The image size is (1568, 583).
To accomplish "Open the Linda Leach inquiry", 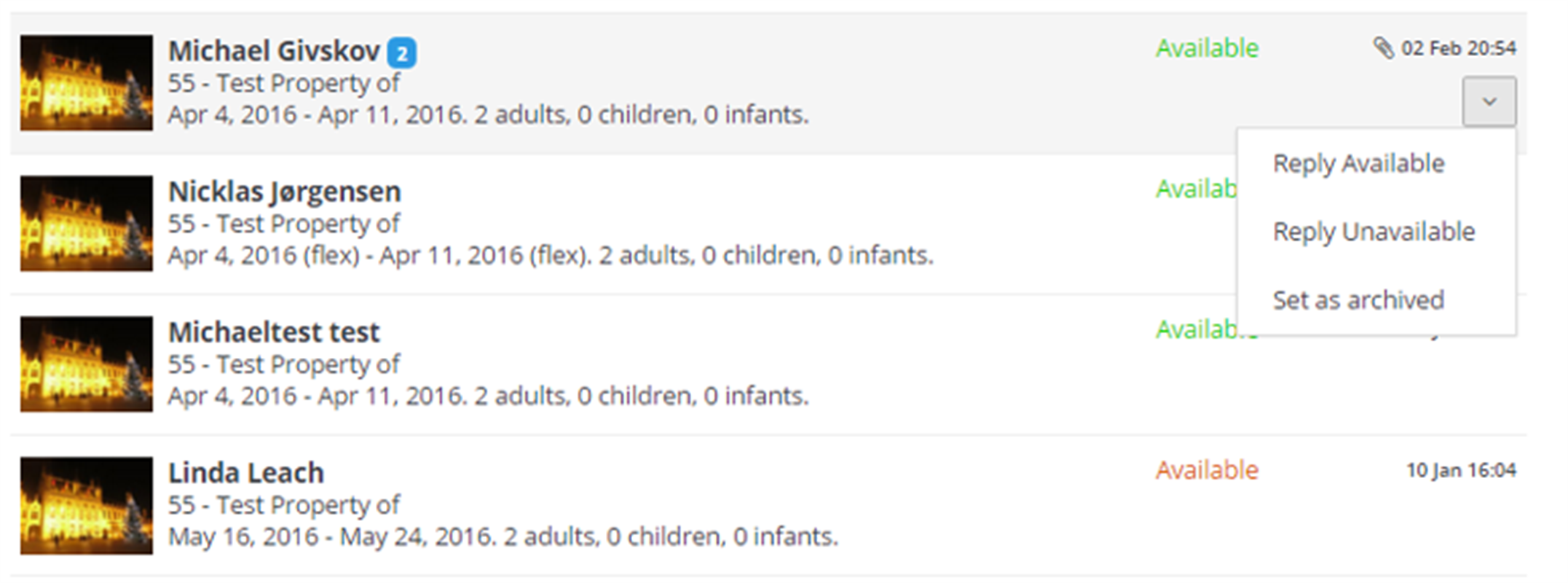I will click(246, 473).
